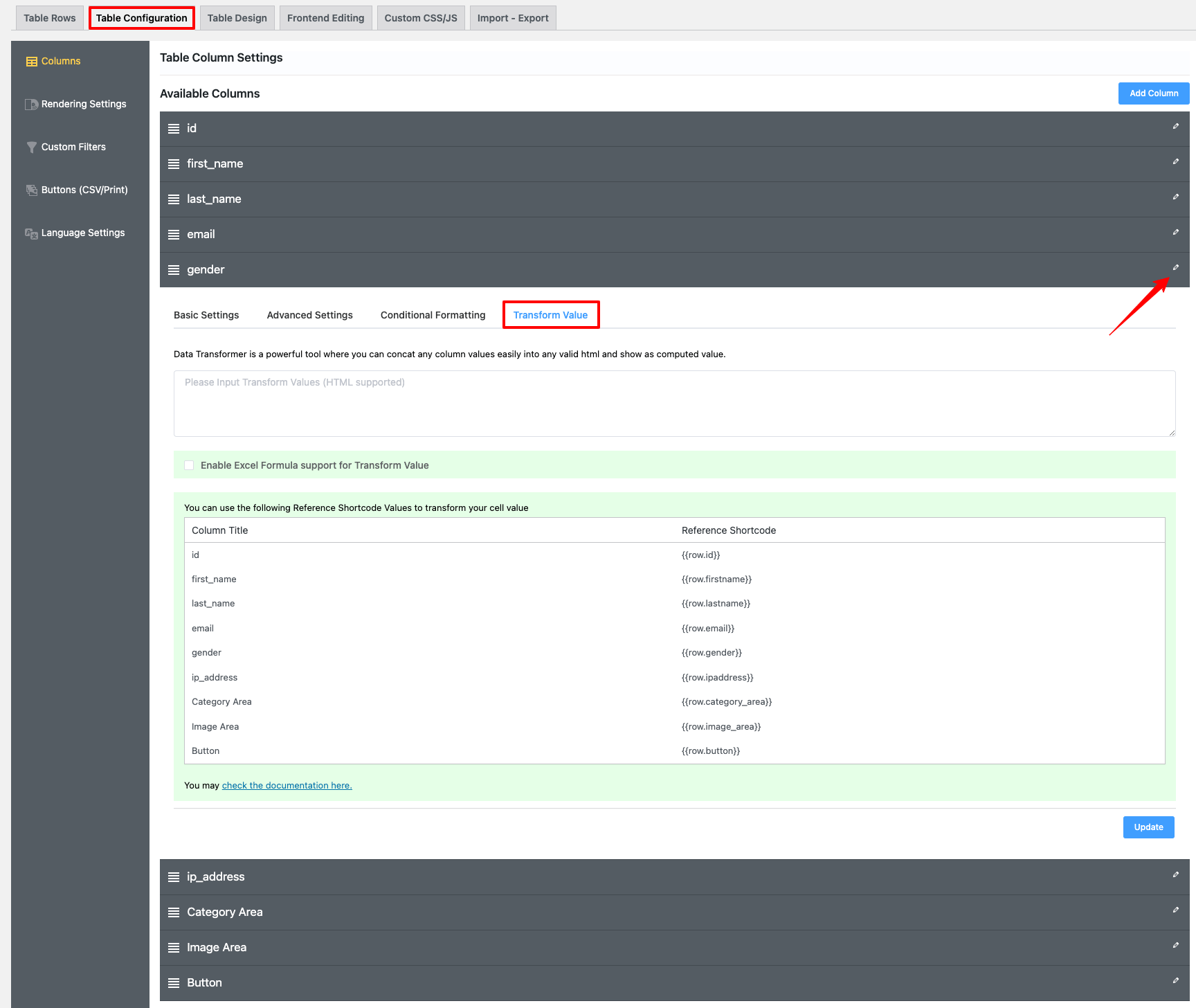Switch to the Table Rows tab

(x=50, y=18)
